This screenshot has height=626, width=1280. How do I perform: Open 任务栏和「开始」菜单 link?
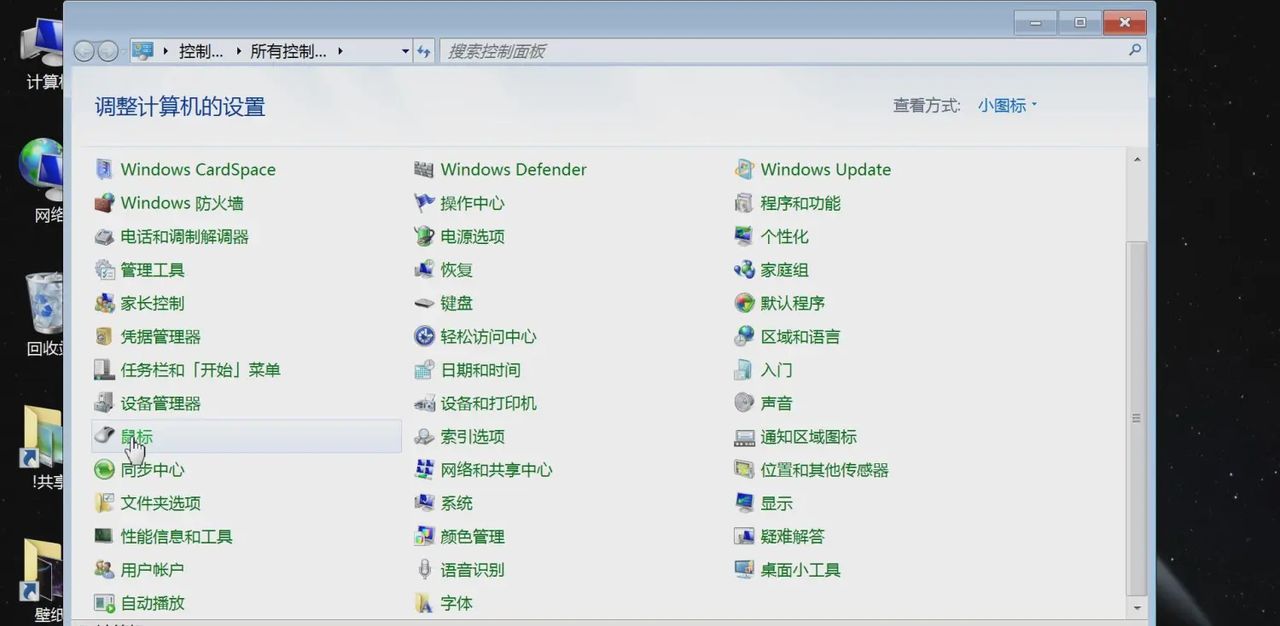(200, 370)
